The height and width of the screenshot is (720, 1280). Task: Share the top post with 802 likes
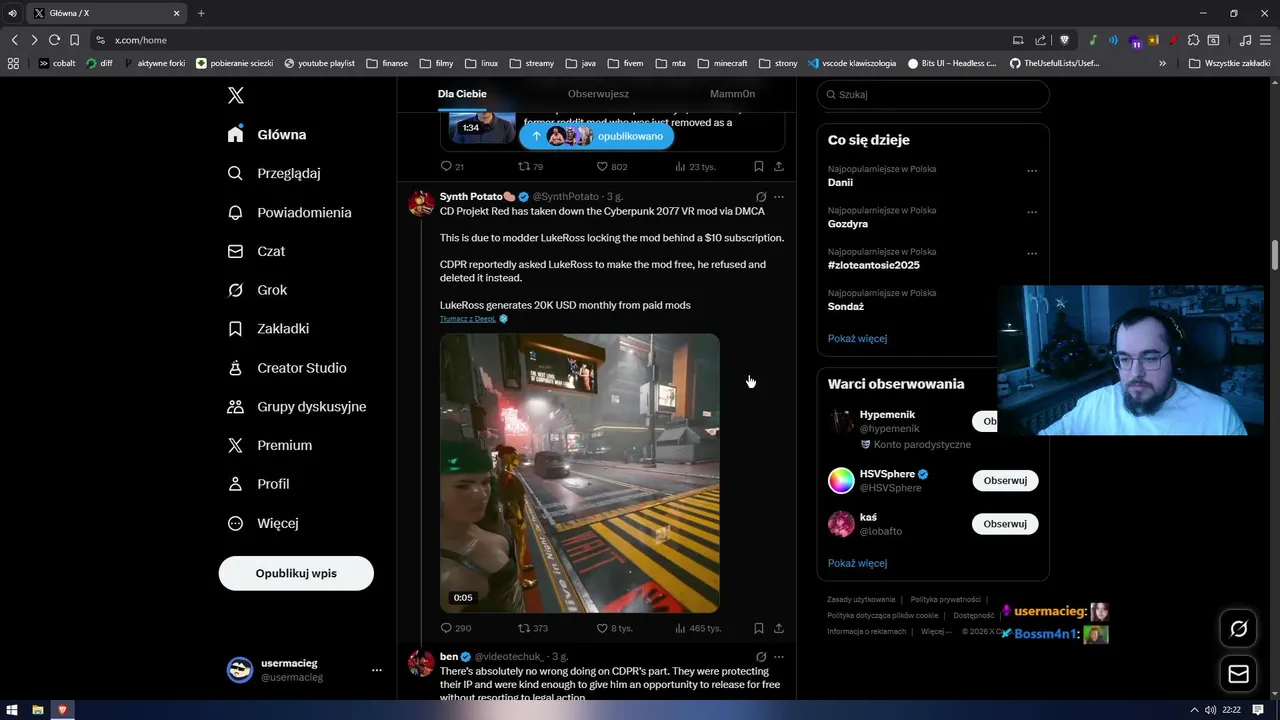(779, 166)
